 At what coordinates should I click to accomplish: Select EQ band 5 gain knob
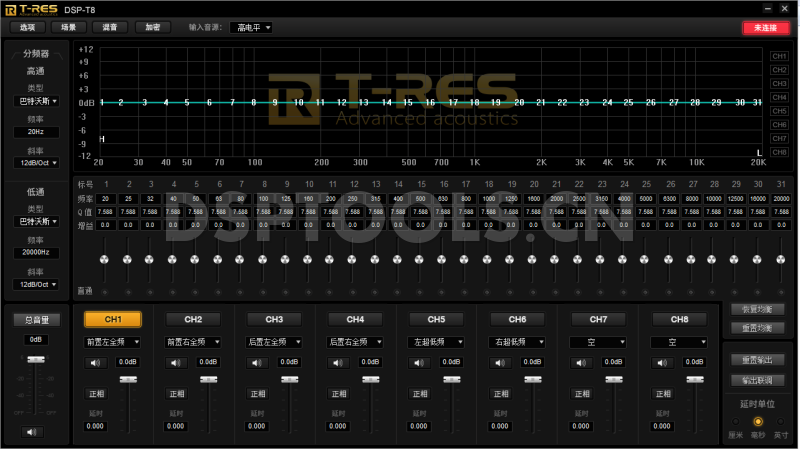click(194, 260)
